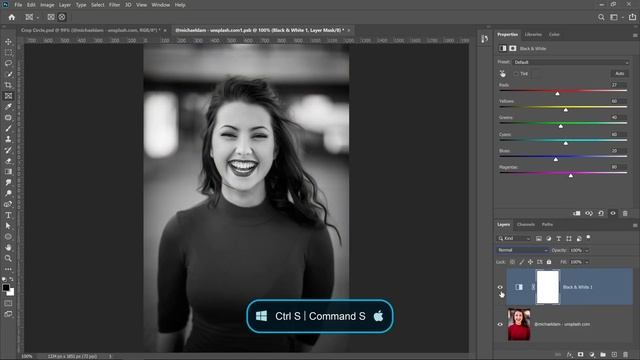Expand the Opacity slider arrow
Viewport: 640px width, 360px height.
pos(587,250)
